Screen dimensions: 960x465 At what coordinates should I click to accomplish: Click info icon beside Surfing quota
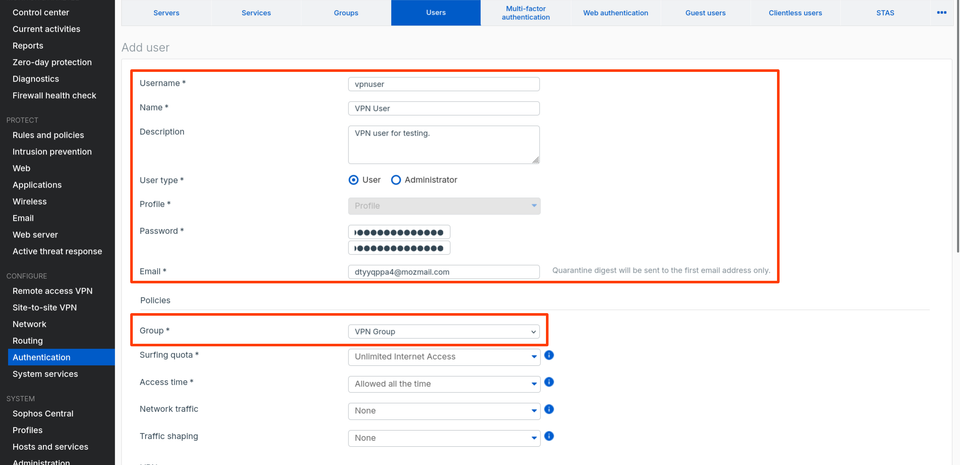coord(549,355)
